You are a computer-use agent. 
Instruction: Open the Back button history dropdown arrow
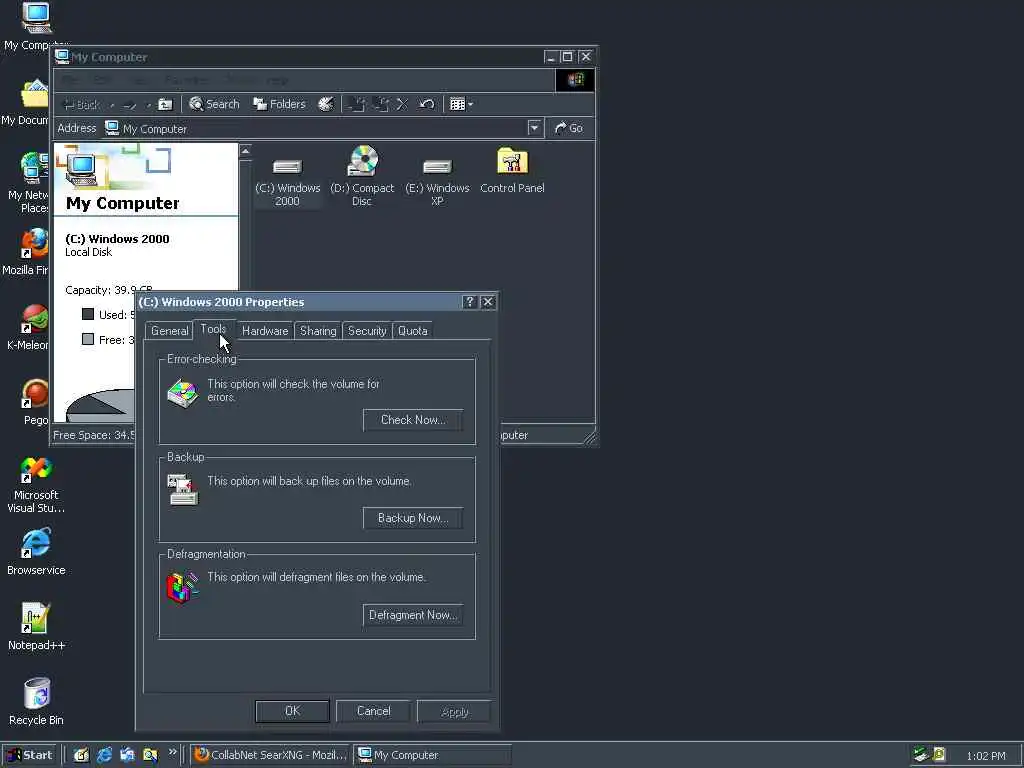[112, 104]
